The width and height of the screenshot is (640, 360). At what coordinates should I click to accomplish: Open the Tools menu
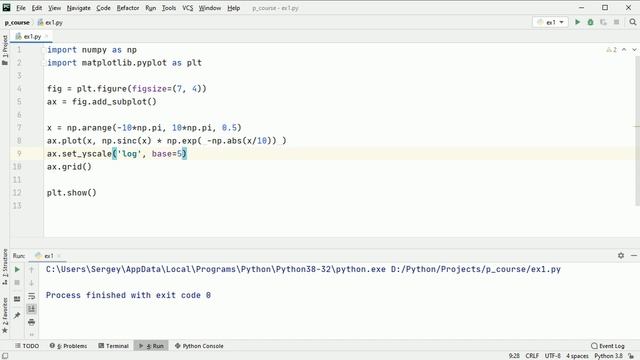(x=169, y=8)
